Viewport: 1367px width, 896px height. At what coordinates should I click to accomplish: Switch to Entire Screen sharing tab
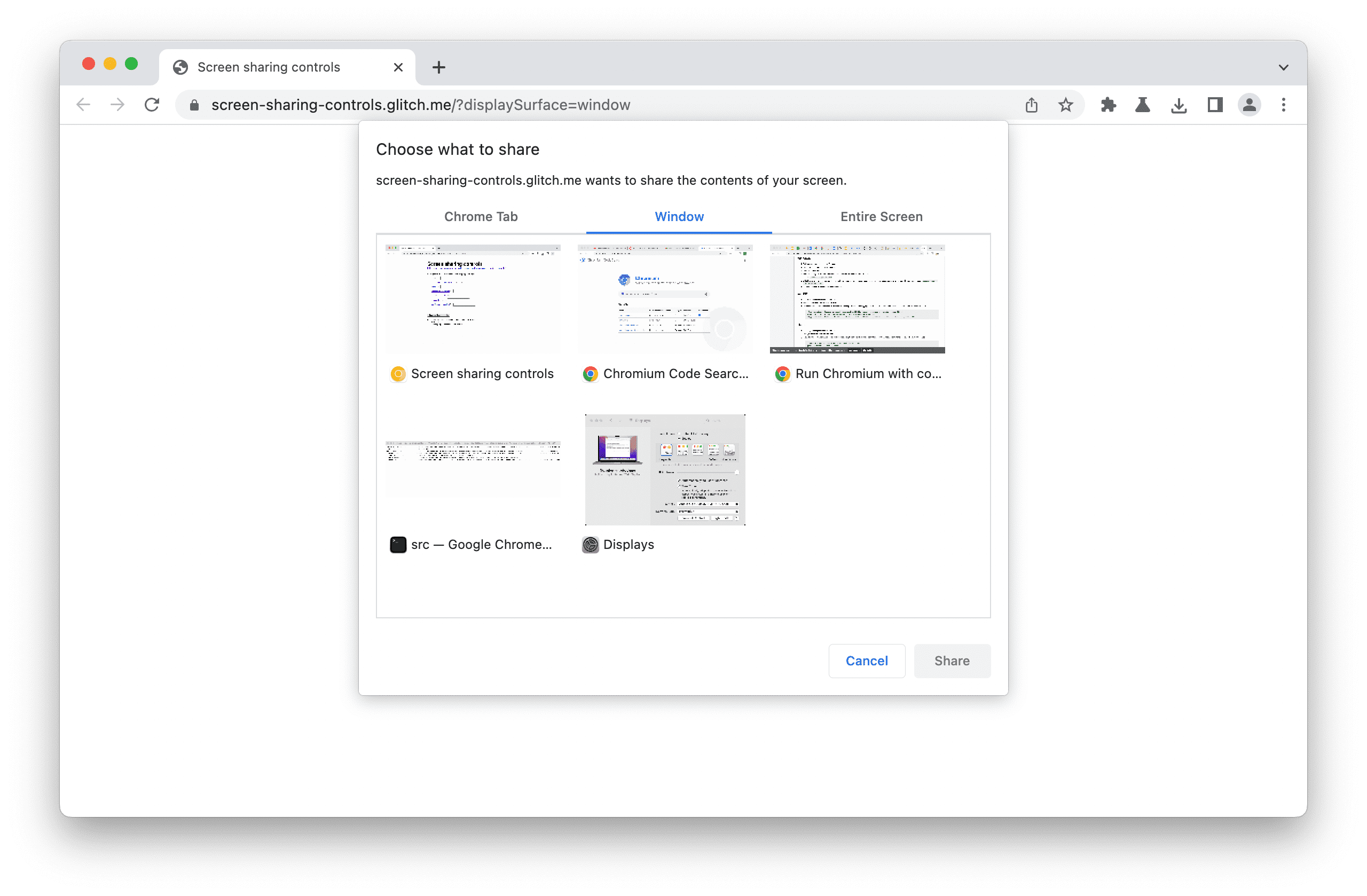tap(880, 216)
